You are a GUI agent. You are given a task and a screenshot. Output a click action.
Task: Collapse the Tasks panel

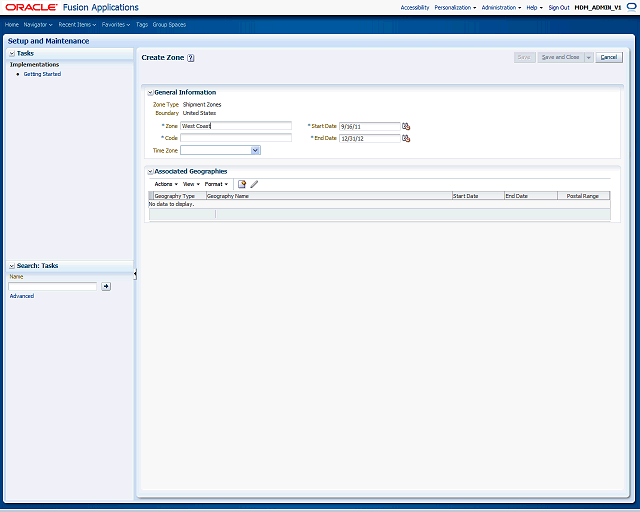(x=12, y=53)
